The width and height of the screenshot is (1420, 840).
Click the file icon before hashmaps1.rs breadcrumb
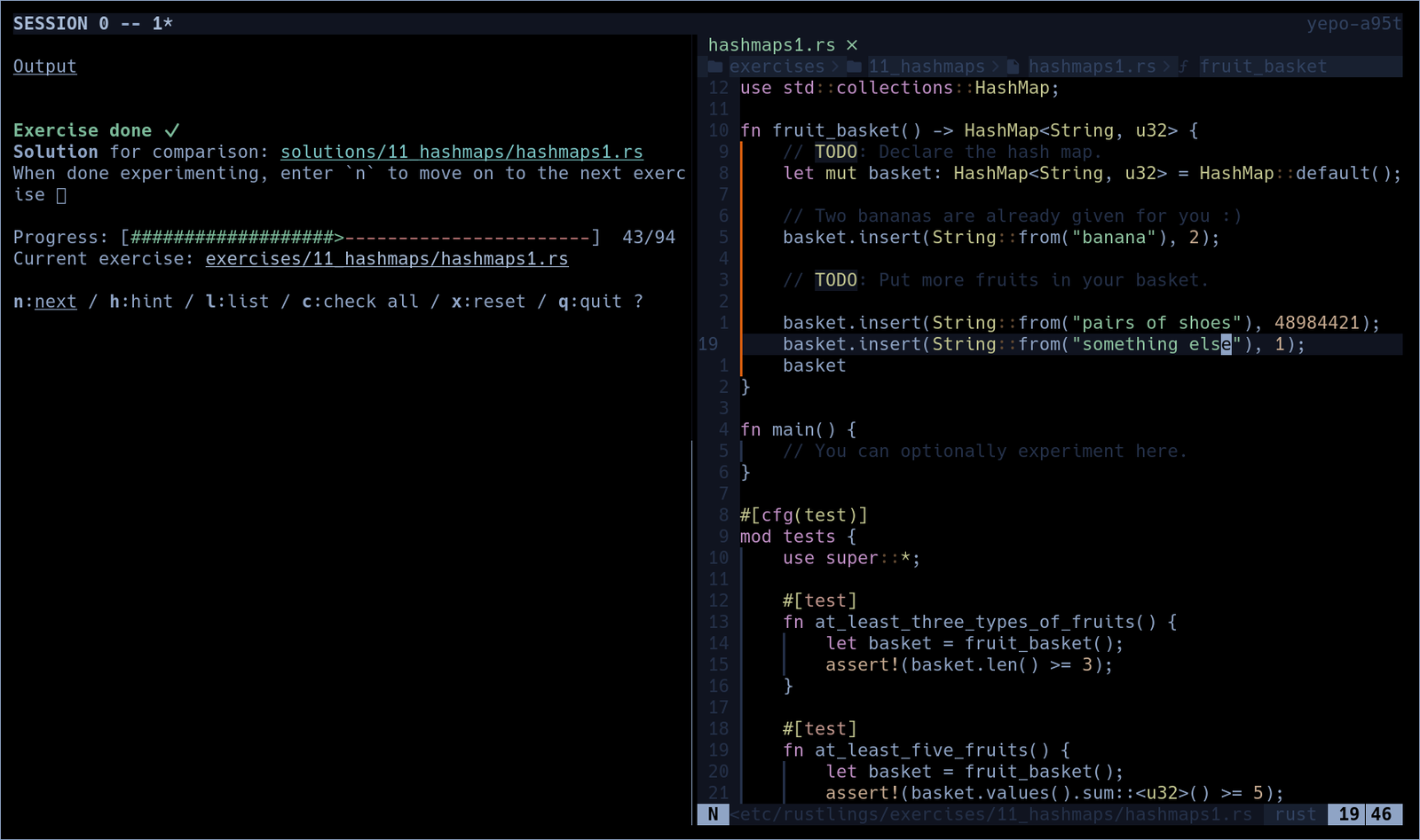coord(1014,67)
